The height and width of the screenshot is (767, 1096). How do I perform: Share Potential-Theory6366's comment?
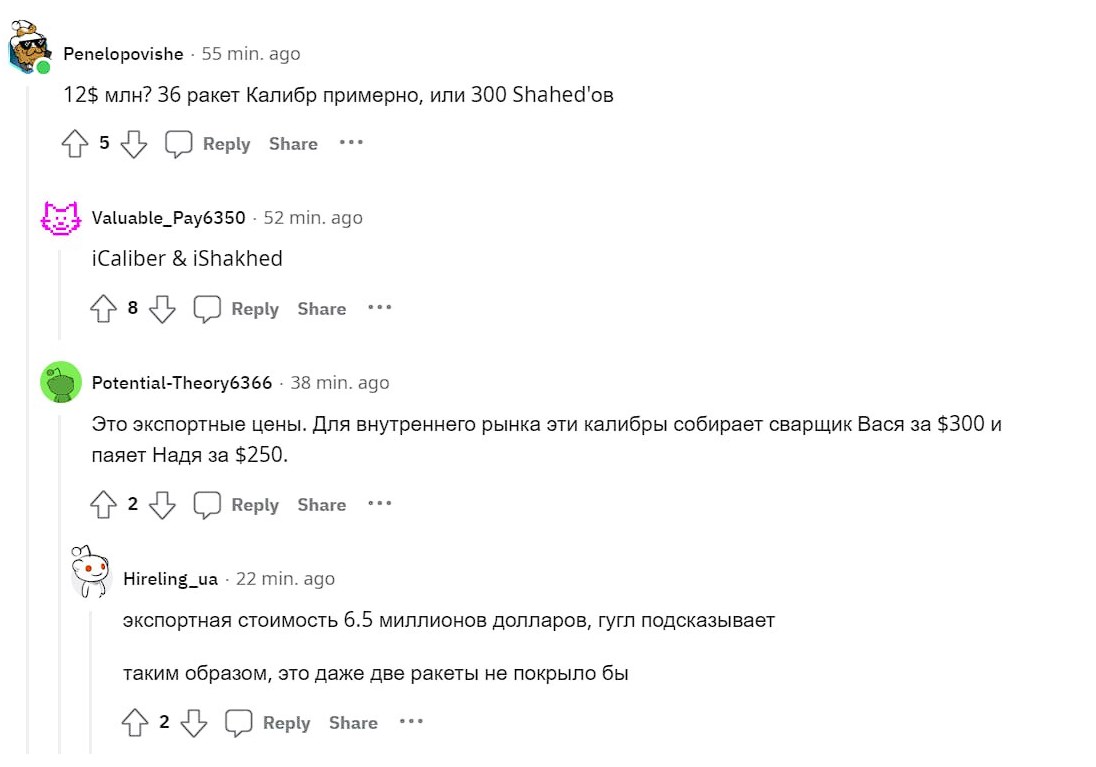[x=321, y=505]
